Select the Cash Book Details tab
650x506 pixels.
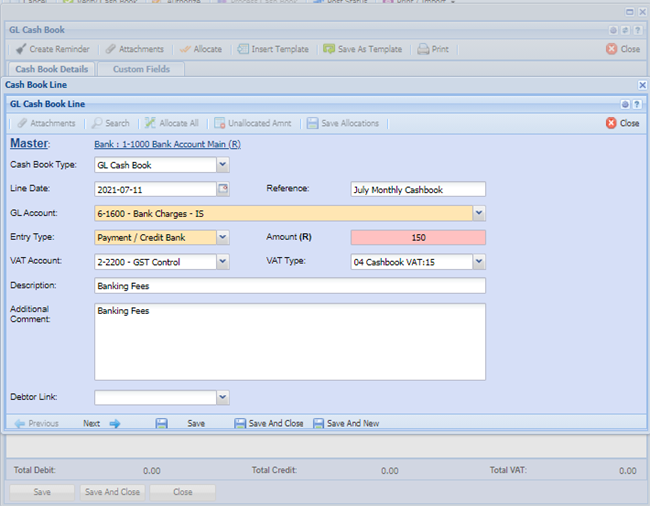coord(51,69)
